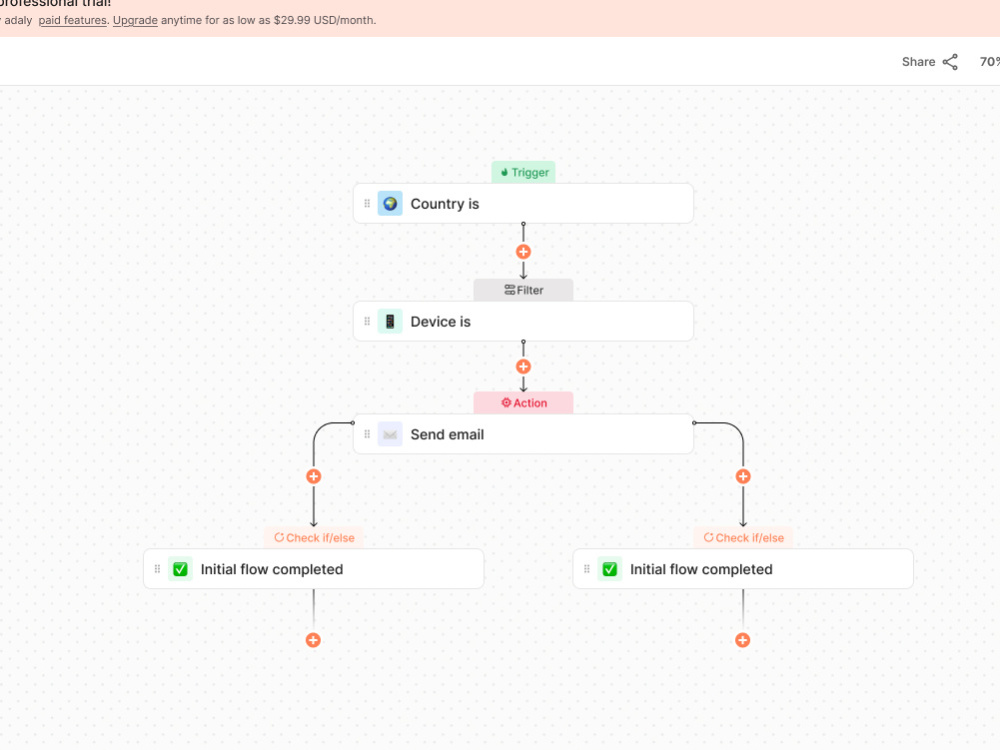Screen dimensions: 1000x750
Task: Select left Check if/else label tag
Action: [314, 538]
